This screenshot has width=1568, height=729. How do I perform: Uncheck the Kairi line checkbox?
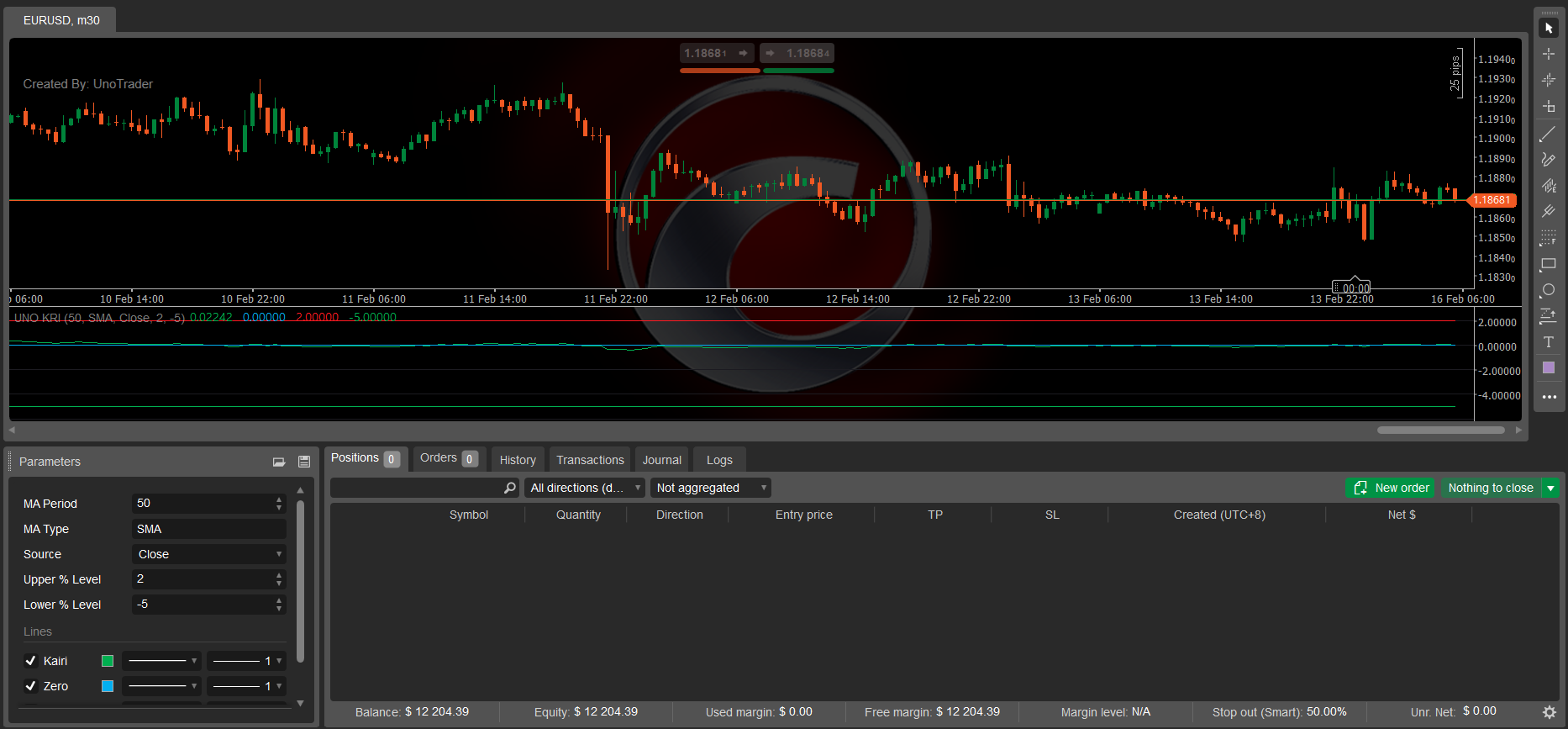point(31,661)
